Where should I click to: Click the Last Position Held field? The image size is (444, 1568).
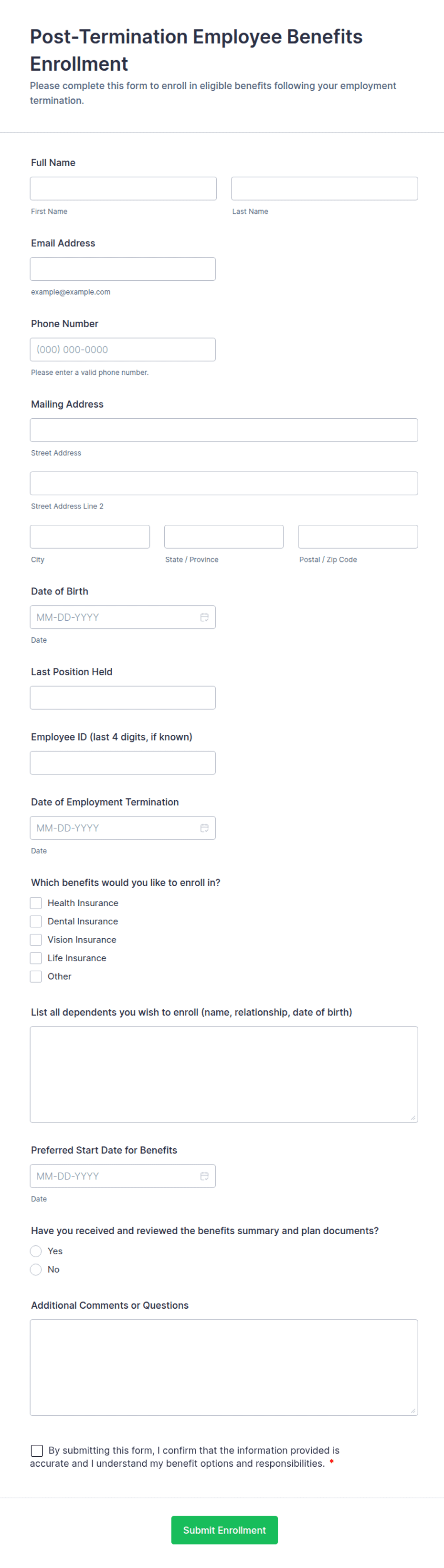click(x=123, y=698)
